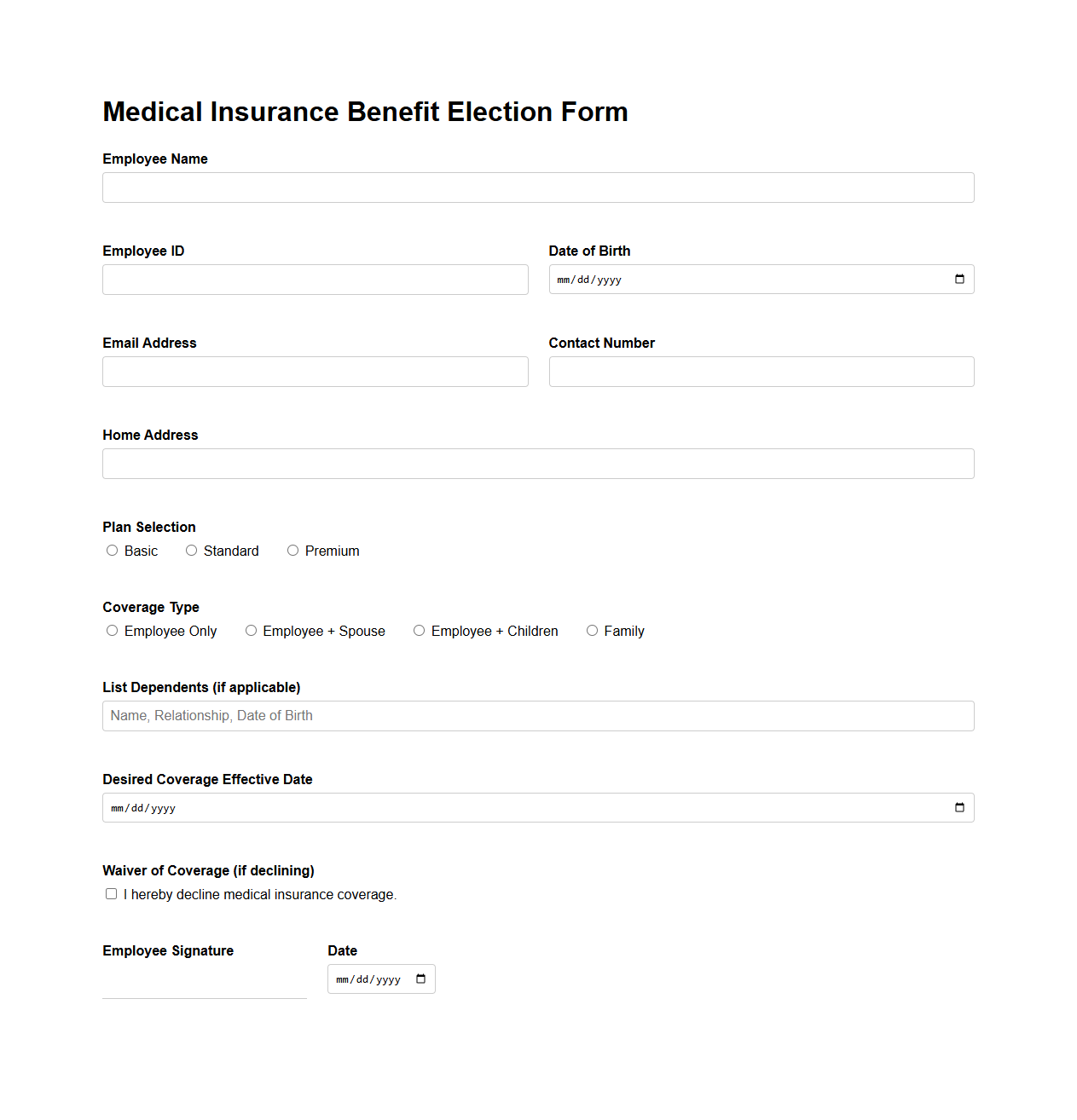Screen dimensions: 1077x1120
Task: Select Employee + Children coverage
Action: coord(419,630)
